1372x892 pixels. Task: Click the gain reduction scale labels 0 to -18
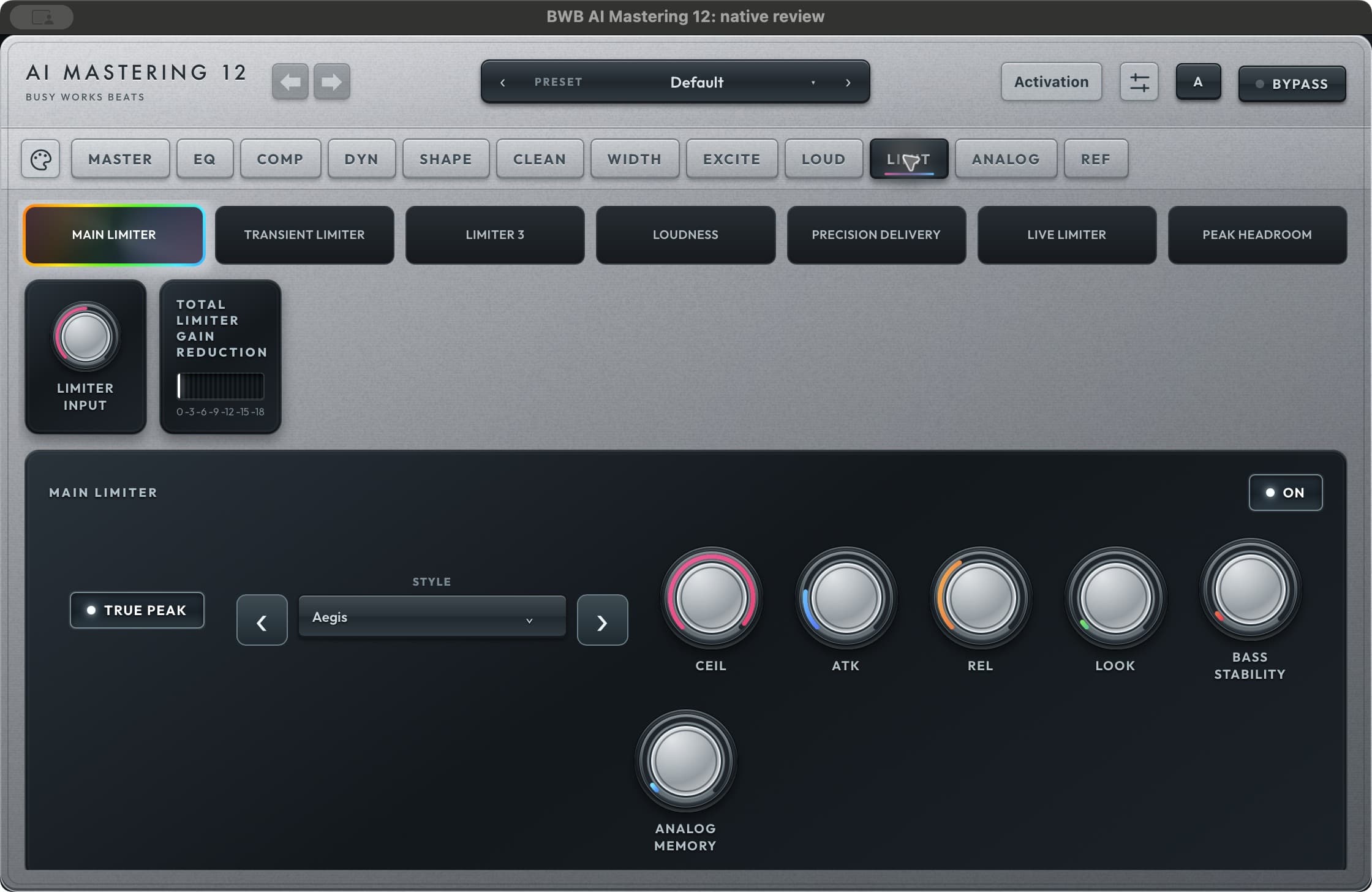point(221,412)
